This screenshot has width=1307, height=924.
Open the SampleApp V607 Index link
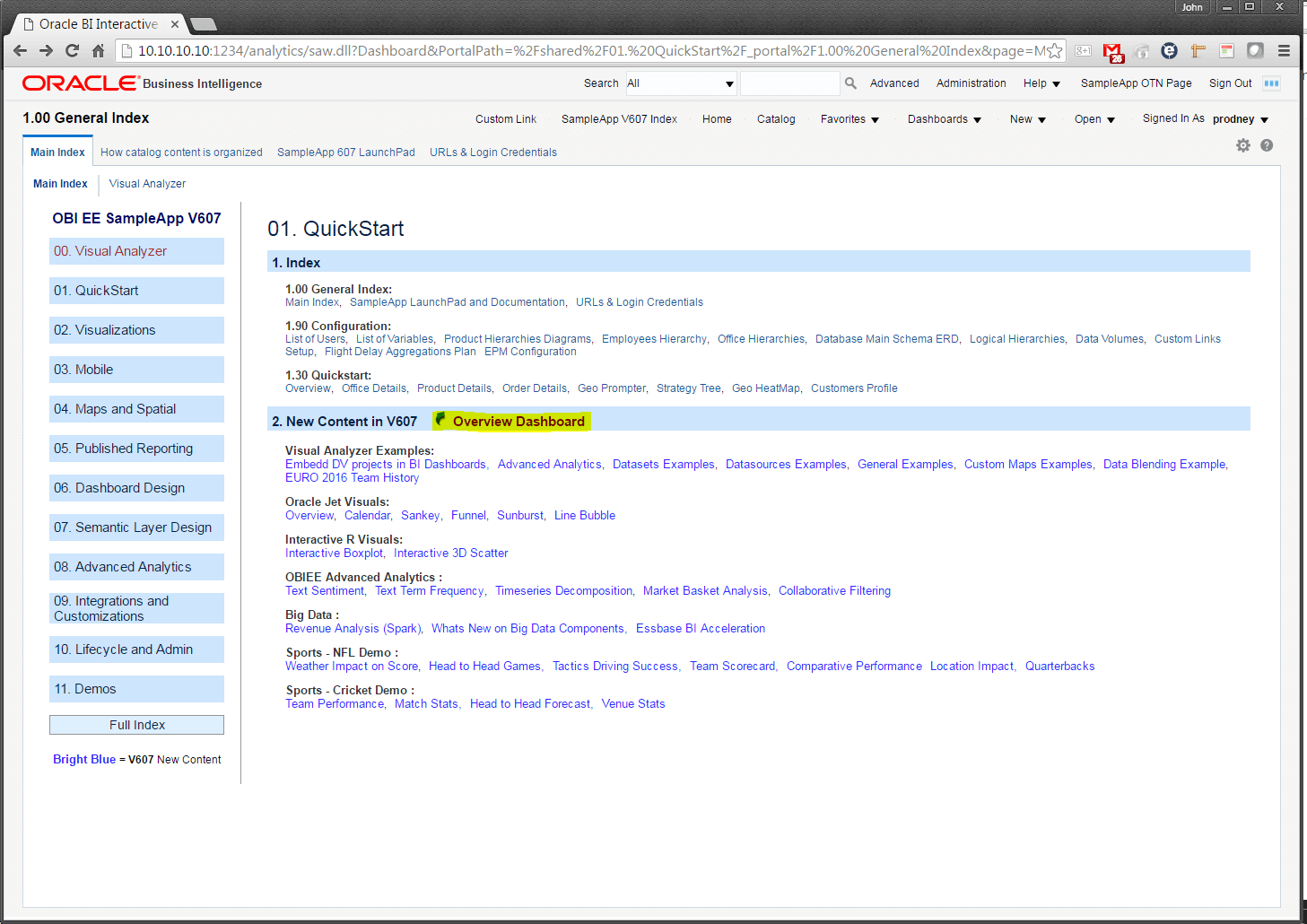coord(619,119)
